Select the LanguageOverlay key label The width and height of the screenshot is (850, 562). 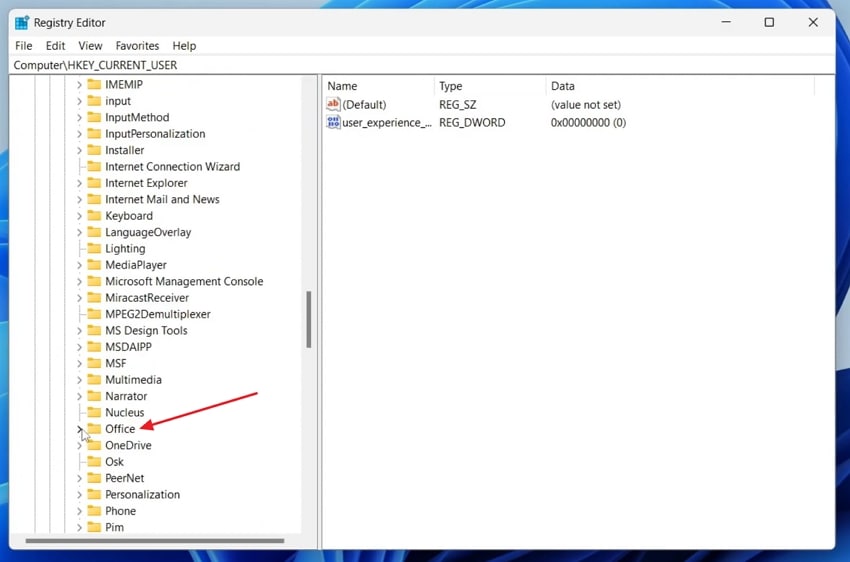(148, 232)
